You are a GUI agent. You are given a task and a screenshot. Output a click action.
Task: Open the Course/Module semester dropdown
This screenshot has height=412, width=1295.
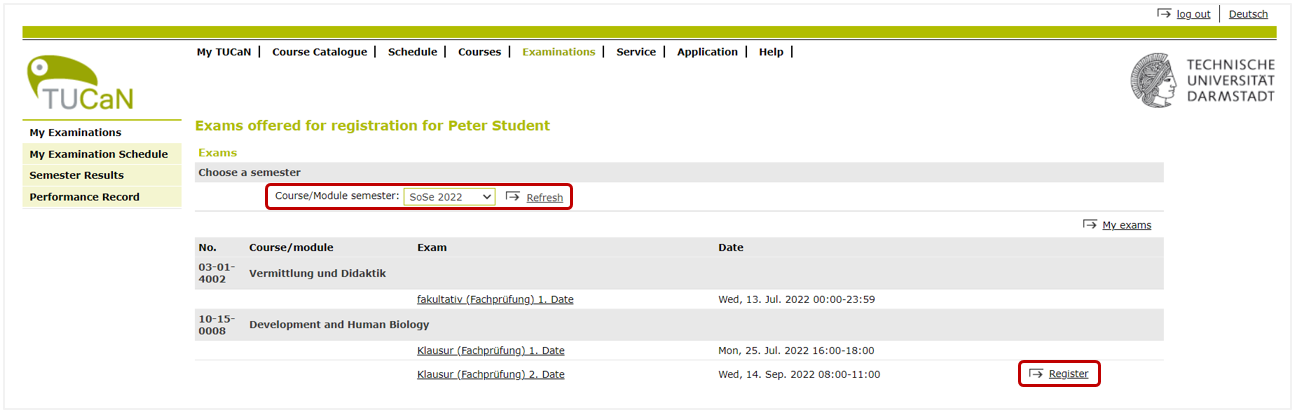(449, 197)
